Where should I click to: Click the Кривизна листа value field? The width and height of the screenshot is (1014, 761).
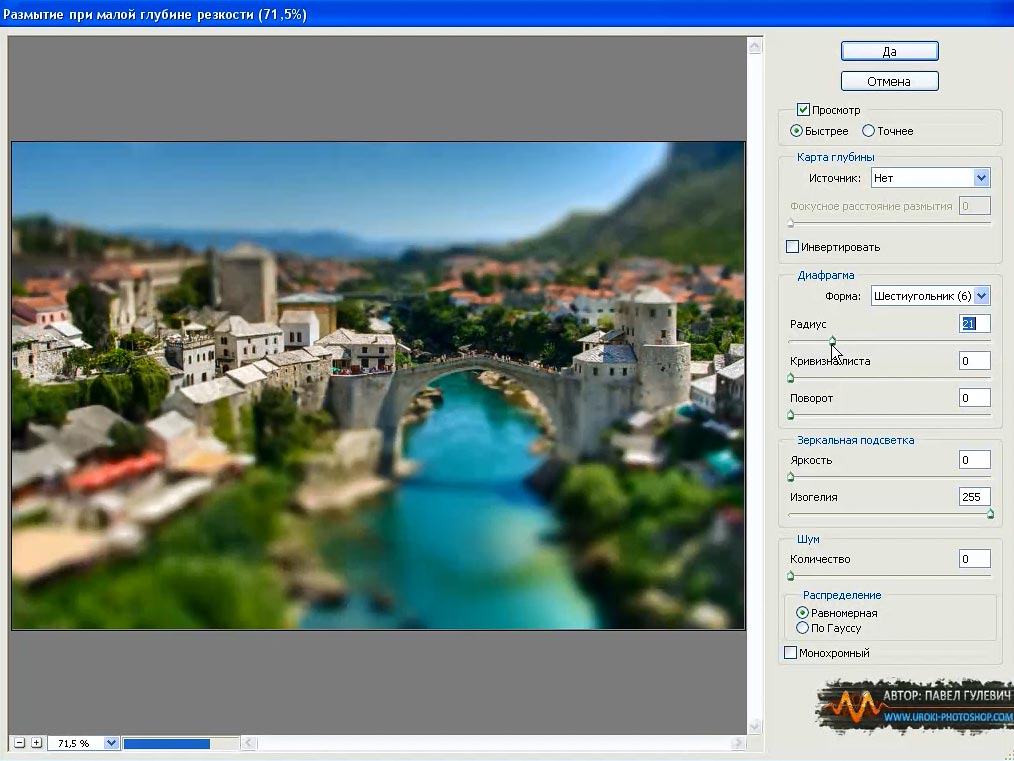click(975, 361)
